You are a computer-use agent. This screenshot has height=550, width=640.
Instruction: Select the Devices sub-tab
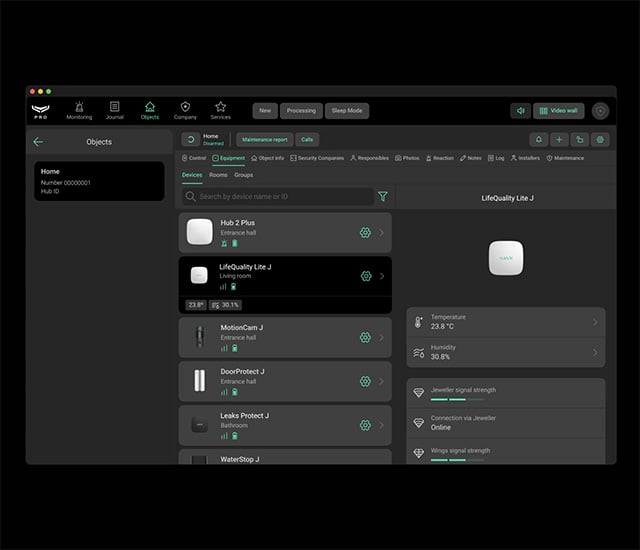(x=192, y=175)
